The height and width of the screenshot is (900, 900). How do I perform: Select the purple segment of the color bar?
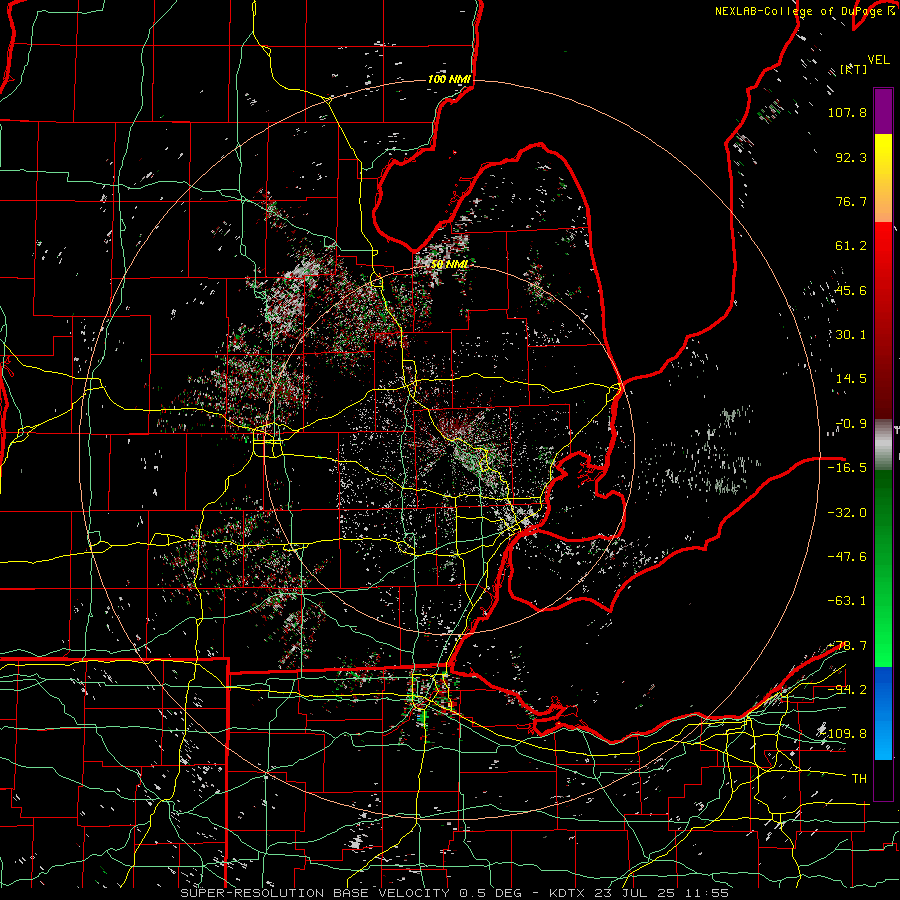pyautogui.click(x=883, y=111)
